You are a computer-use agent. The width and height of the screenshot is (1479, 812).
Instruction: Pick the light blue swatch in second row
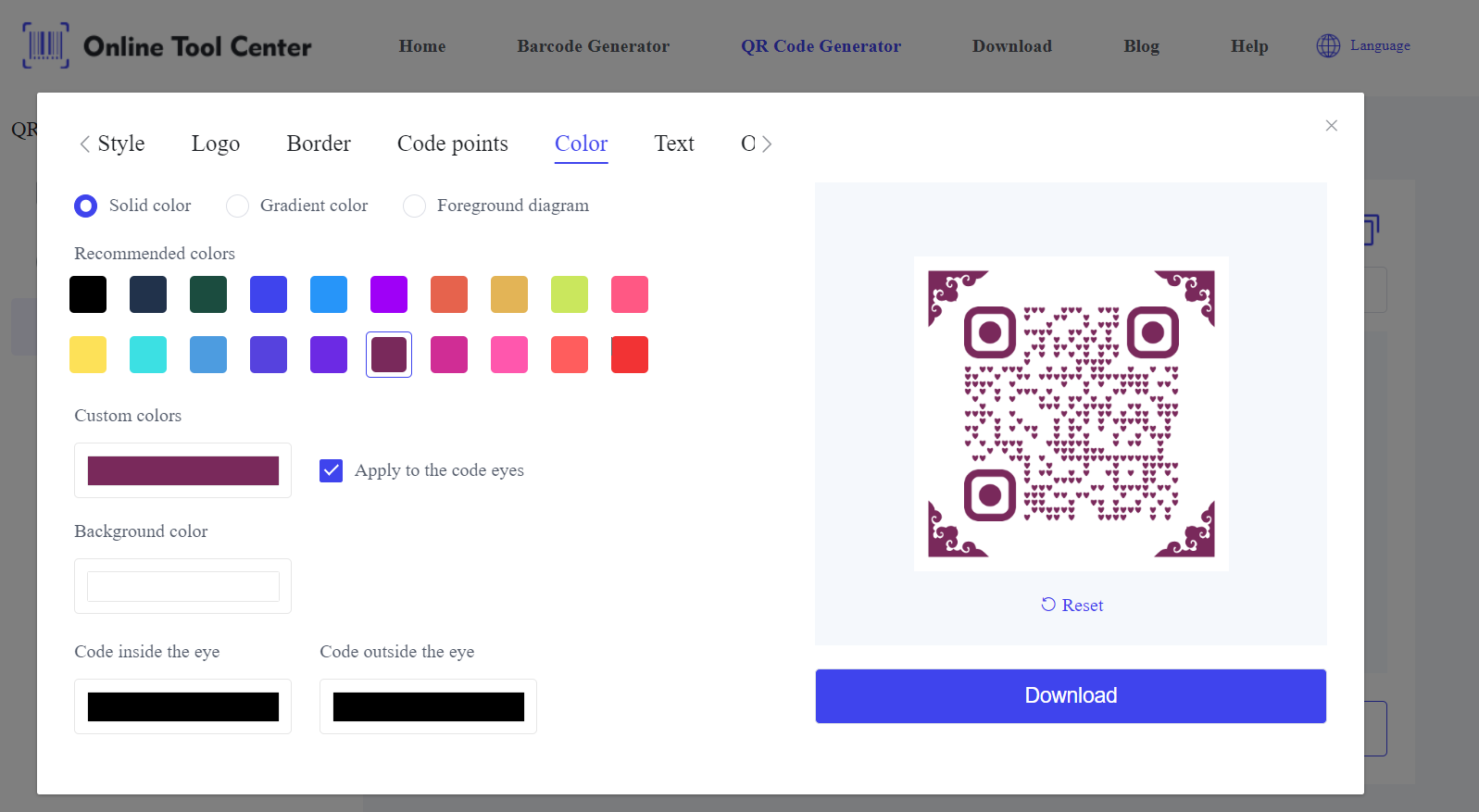coord(208,355)
